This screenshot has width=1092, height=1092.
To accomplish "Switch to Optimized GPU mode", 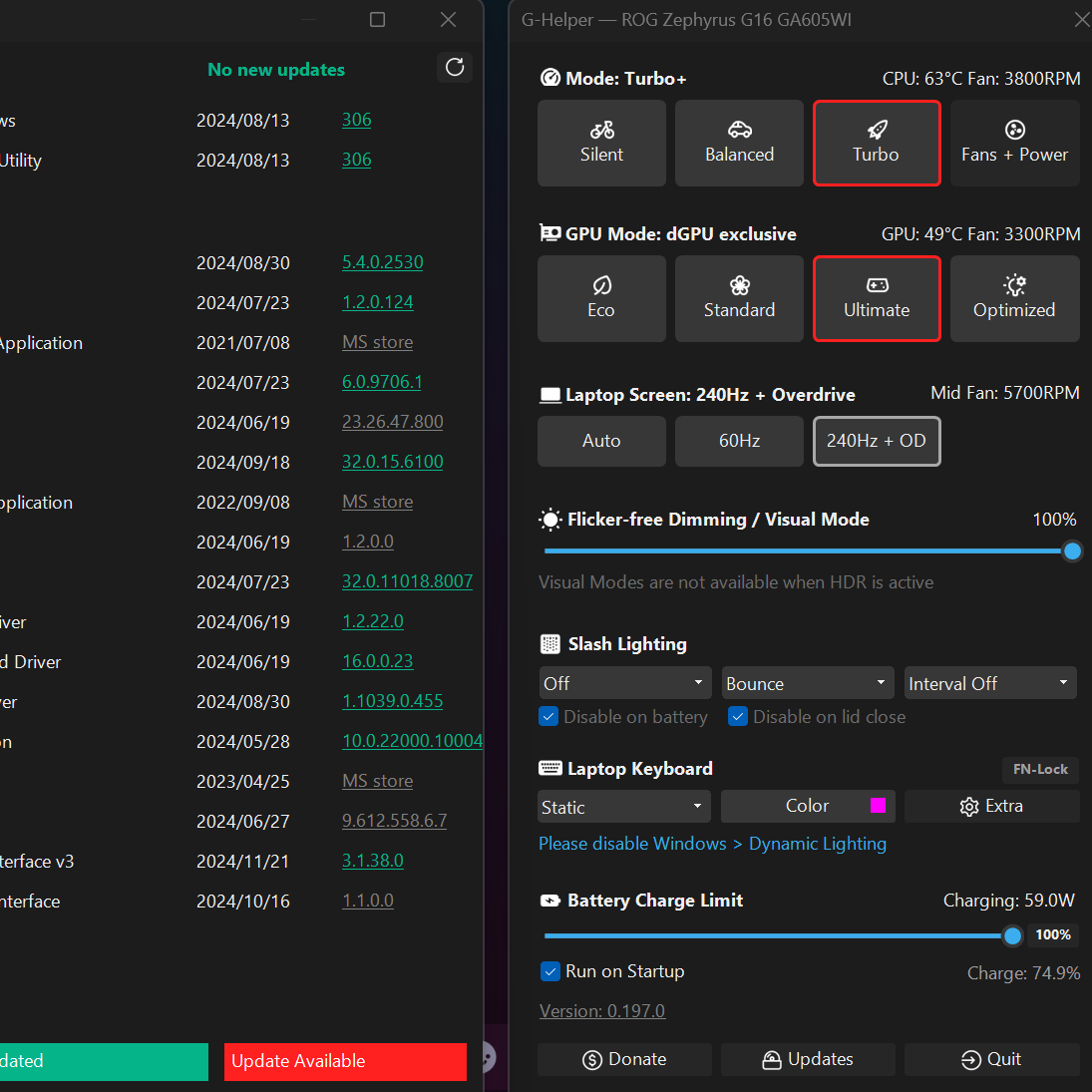I will pos(1014,298).
